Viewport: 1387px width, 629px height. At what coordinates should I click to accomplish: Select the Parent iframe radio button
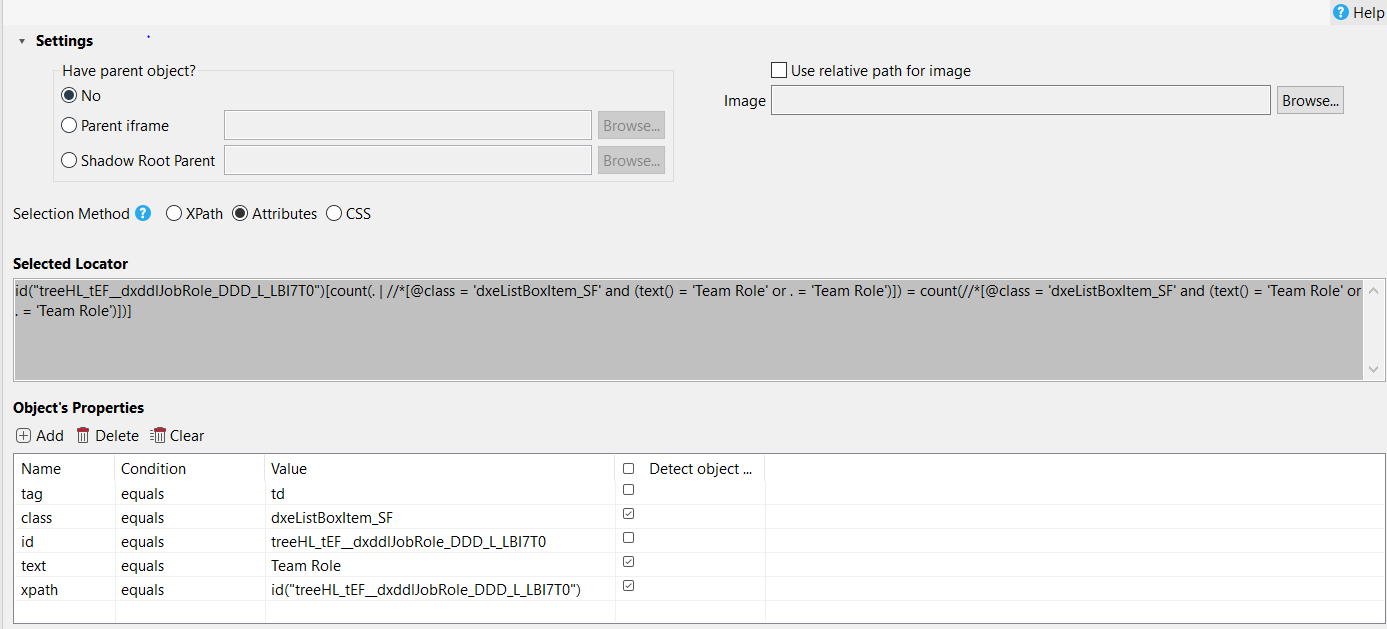click(69, 126)
